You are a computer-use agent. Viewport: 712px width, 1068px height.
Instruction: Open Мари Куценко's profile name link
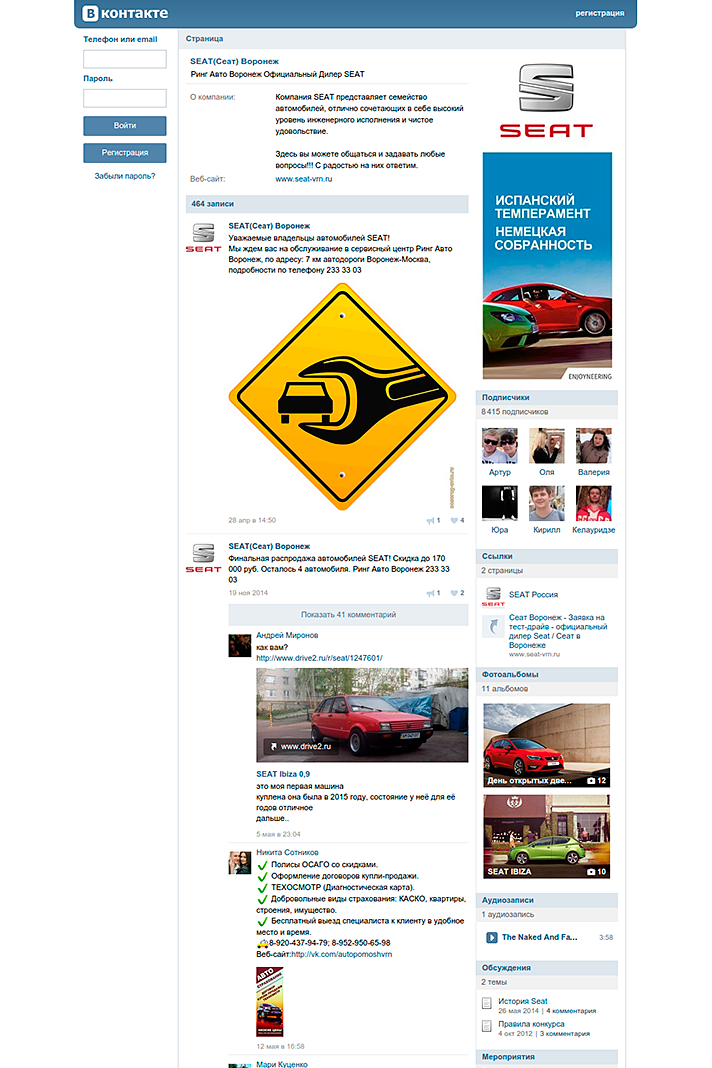281,1064
